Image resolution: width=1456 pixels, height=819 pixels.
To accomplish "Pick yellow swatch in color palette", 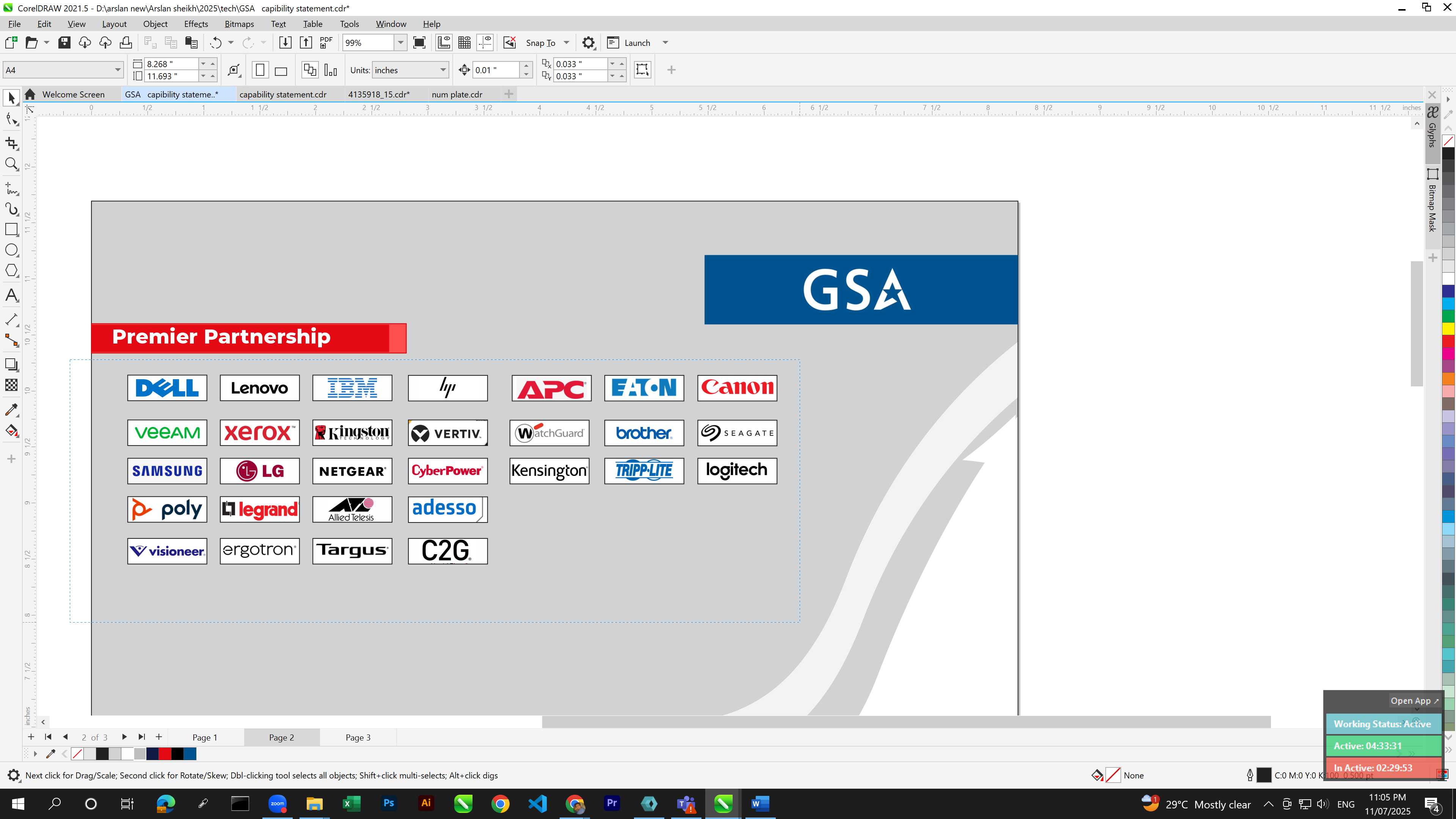I will coord(1448,328).
